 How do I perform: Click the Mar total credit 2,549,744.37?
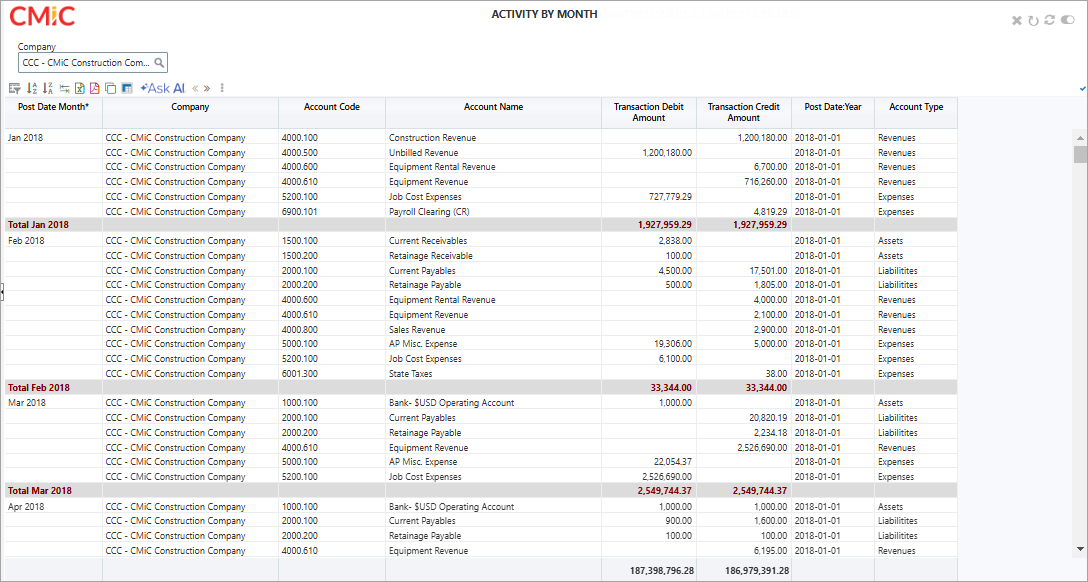pyautogui.click(x=760, y=490)
